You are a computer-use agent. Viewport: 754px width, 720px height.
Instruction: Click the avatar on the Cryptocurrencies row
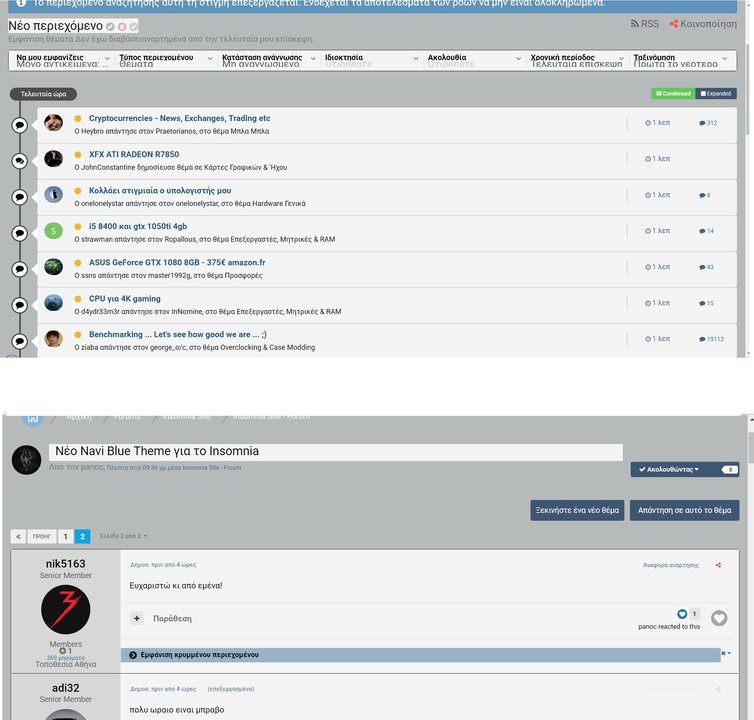pos(53,123)
